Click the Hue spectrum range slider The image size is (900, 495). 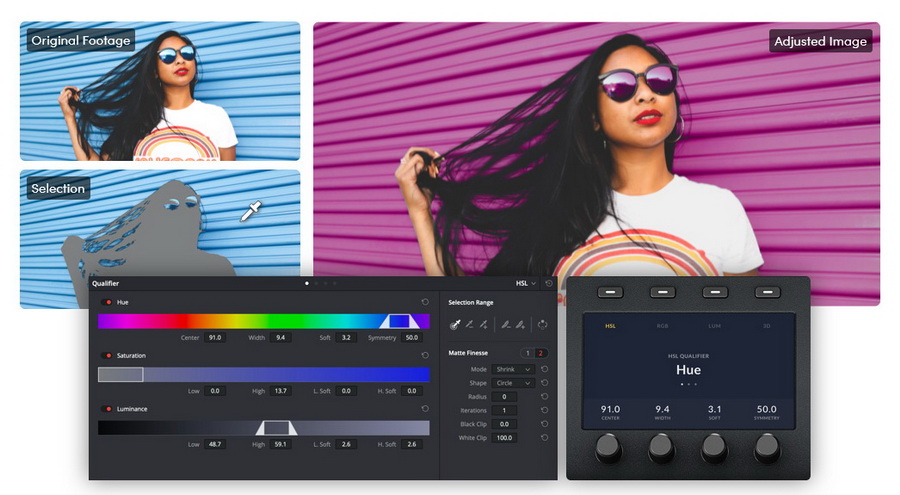(263, 321)
